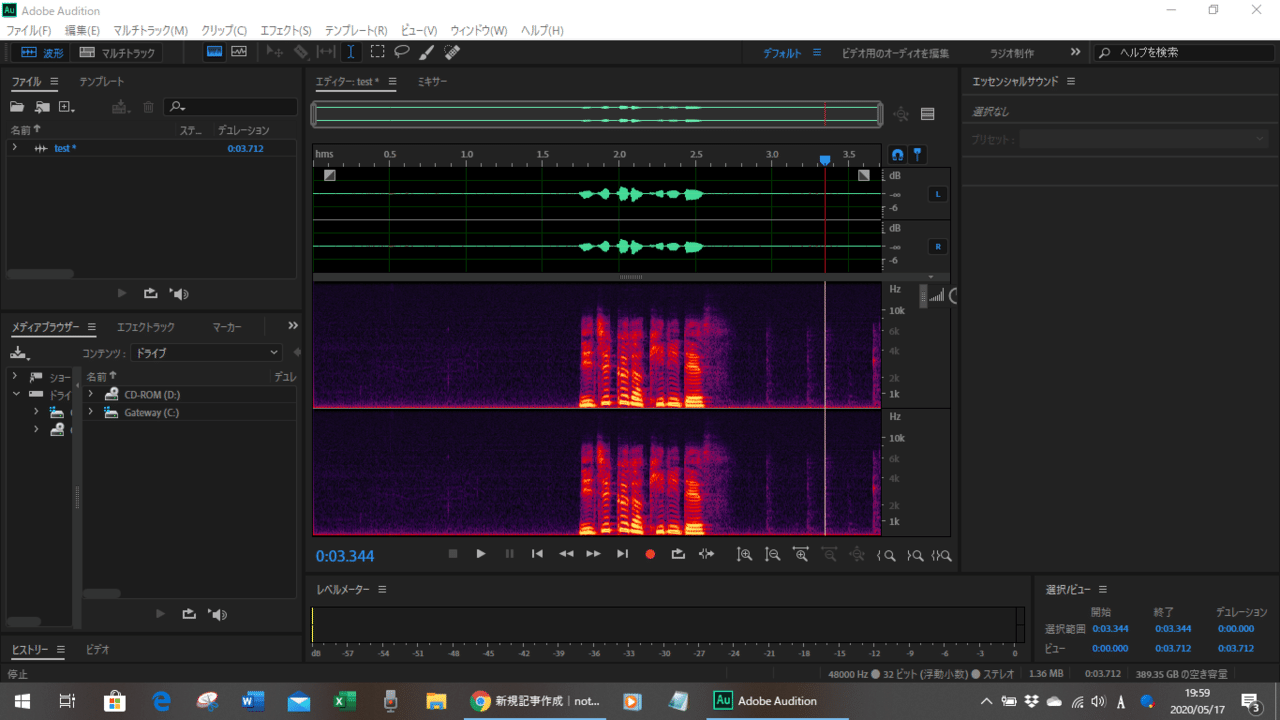The image size is (1280, 720).
Task: Click the Zoom In (Amplitude) icon
Action: point(744,554)
